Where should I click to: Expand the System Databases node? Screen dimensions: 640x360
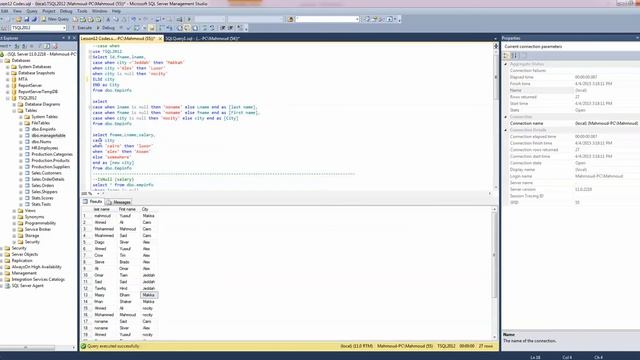point(8,67)
